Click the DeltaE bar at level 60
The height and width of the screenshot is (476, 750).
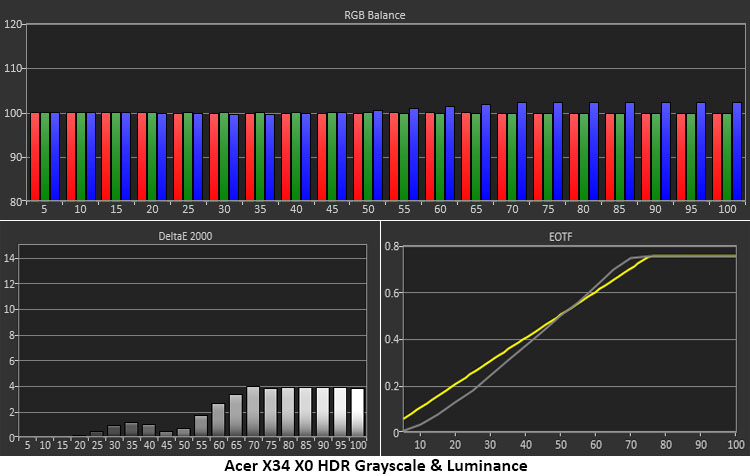pyautogui.click(x=218, y=420)
